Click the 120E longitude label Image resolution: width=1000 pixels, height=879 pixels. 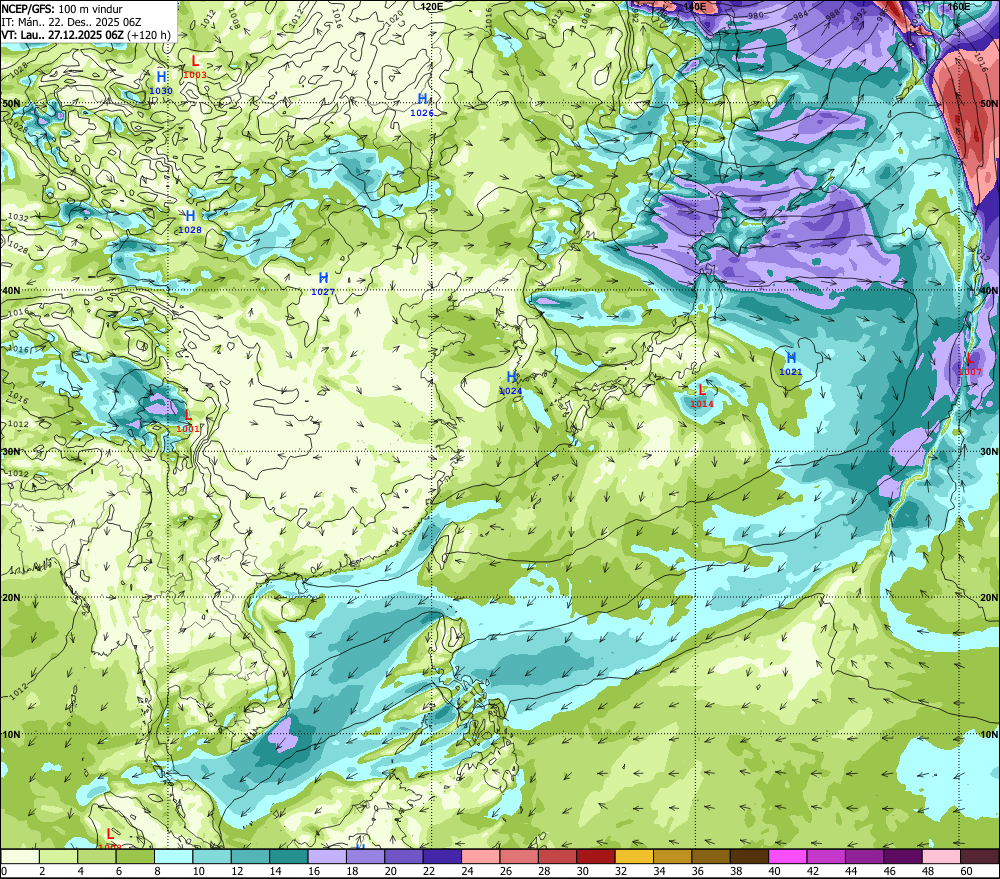[x=432, y=6]
